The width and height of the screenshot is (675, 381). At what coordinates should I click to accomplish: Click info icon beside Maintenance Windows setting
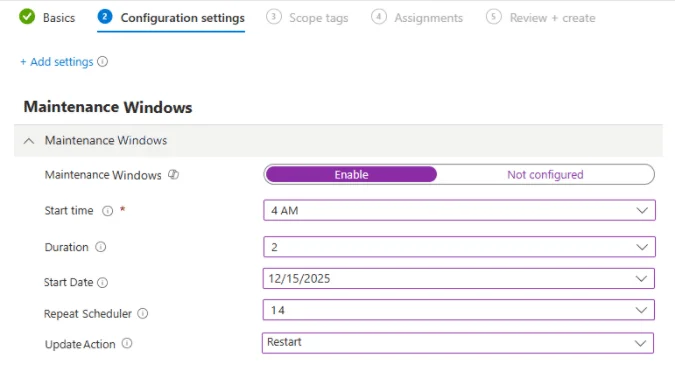coord(173,174)
